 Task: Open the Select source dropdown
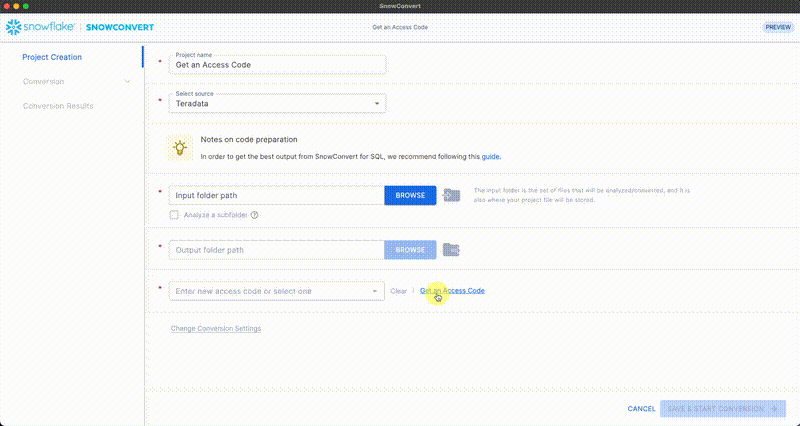pyautogui.click(x=277, y=102)
